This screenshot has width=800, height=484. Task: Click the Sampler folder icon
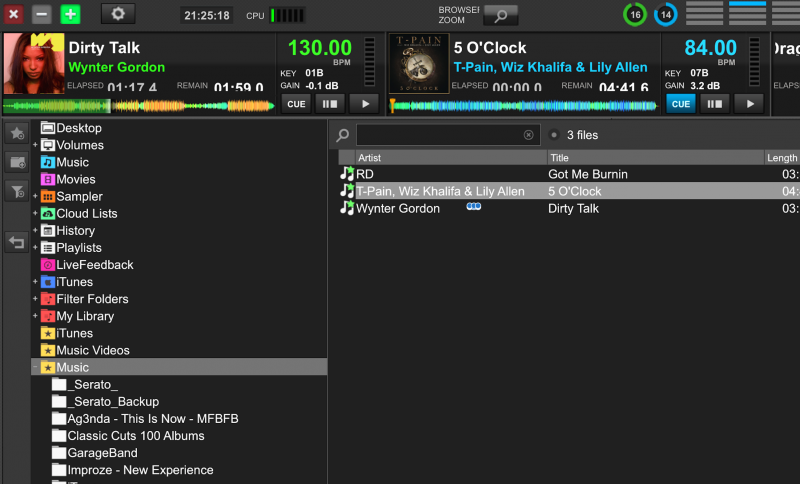click(48, 196)
